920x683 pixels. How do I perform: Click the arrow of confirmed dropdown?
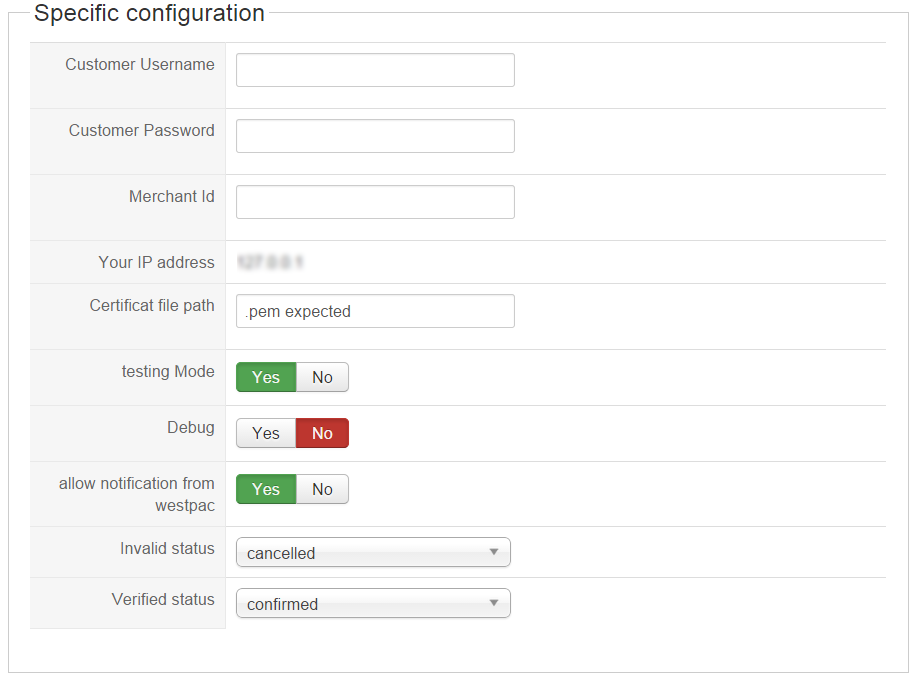pyautogui.click(x=494, y=603)
